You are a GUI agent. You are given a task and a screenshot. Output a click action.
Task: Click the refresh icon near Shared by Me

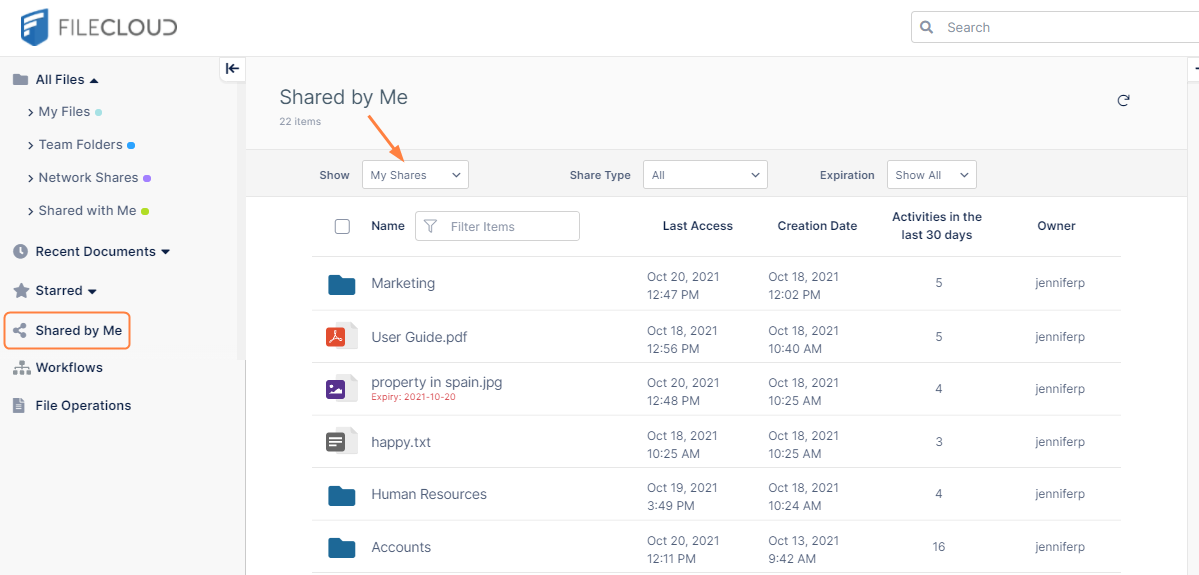click(x=1123, y=100)
